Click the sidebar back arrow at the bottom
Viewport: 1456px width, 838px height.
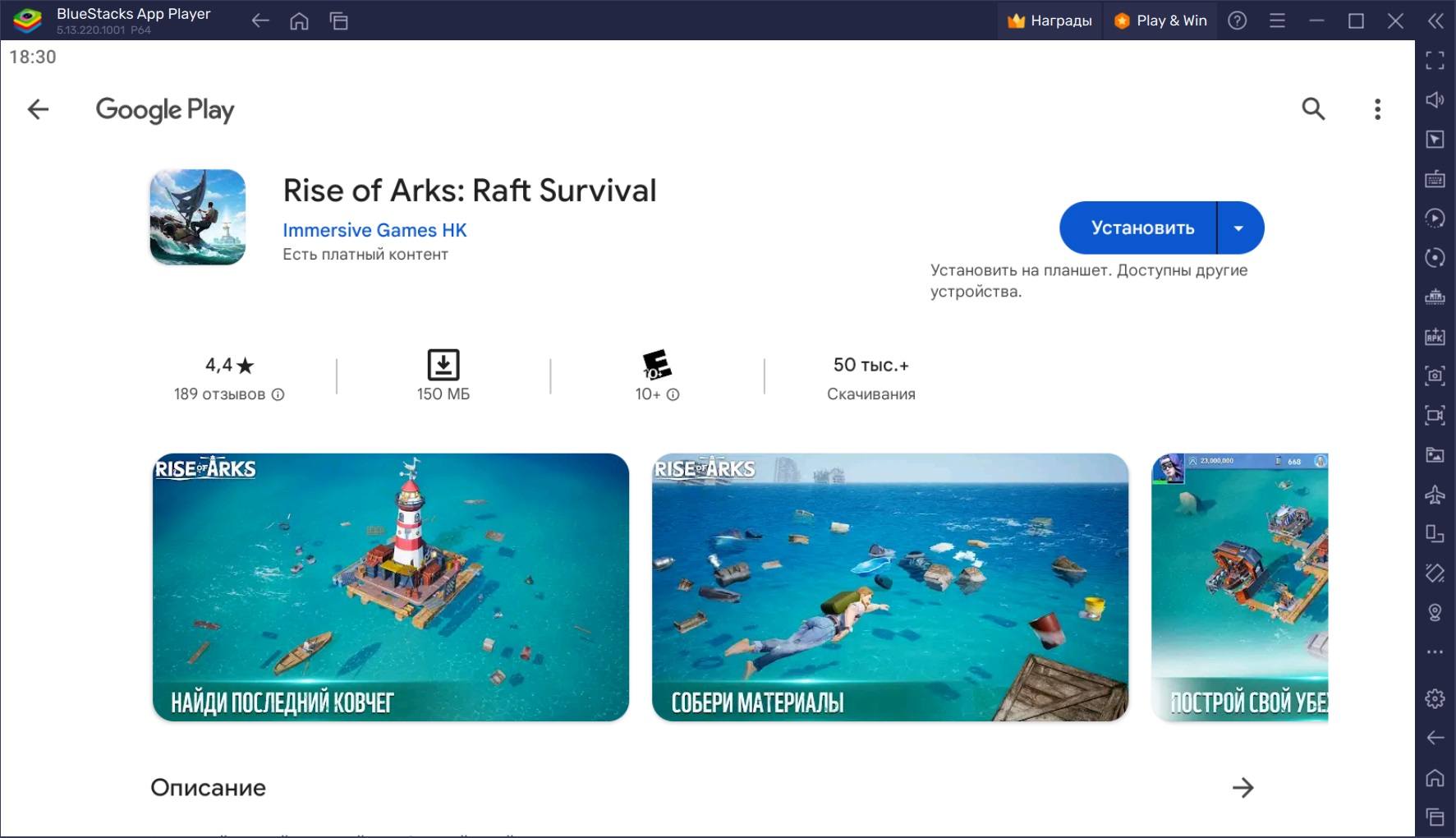pos(1435,738)
